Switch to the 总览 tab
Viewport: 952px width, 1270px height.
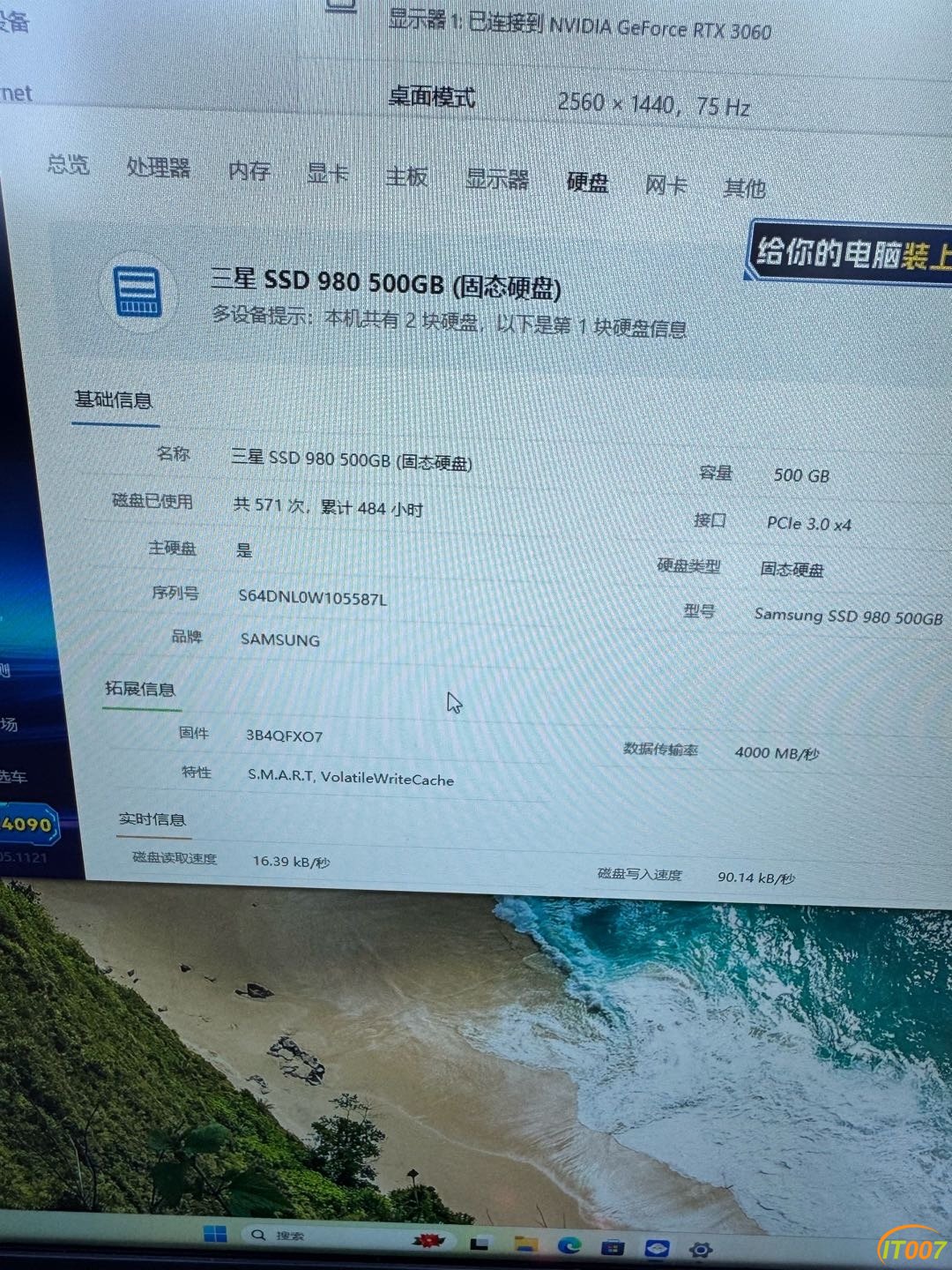pyautogui.click(x=68, y=164)
